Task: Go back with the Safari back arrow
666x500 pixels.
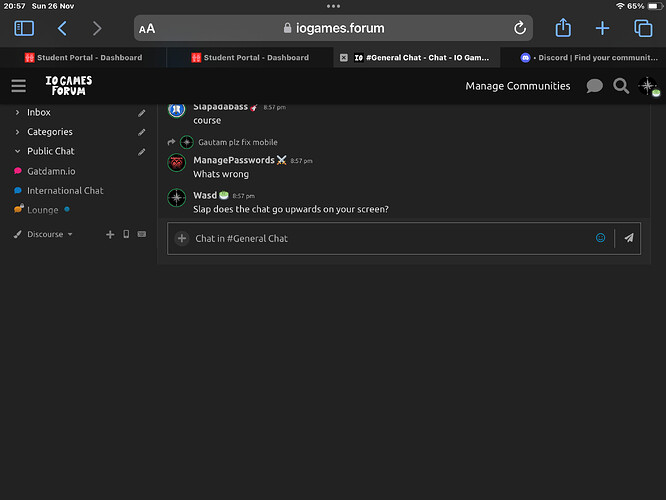Action: [x=62, y=28]
